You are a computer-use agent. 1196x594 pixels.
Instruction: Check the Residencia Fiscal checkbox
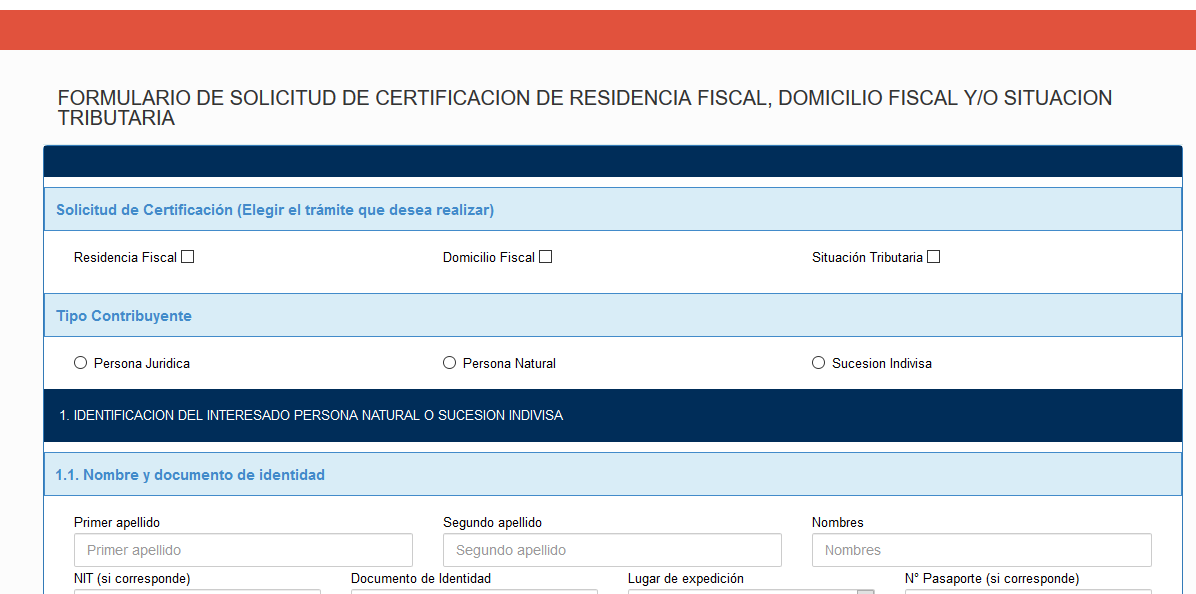[187, 256]
